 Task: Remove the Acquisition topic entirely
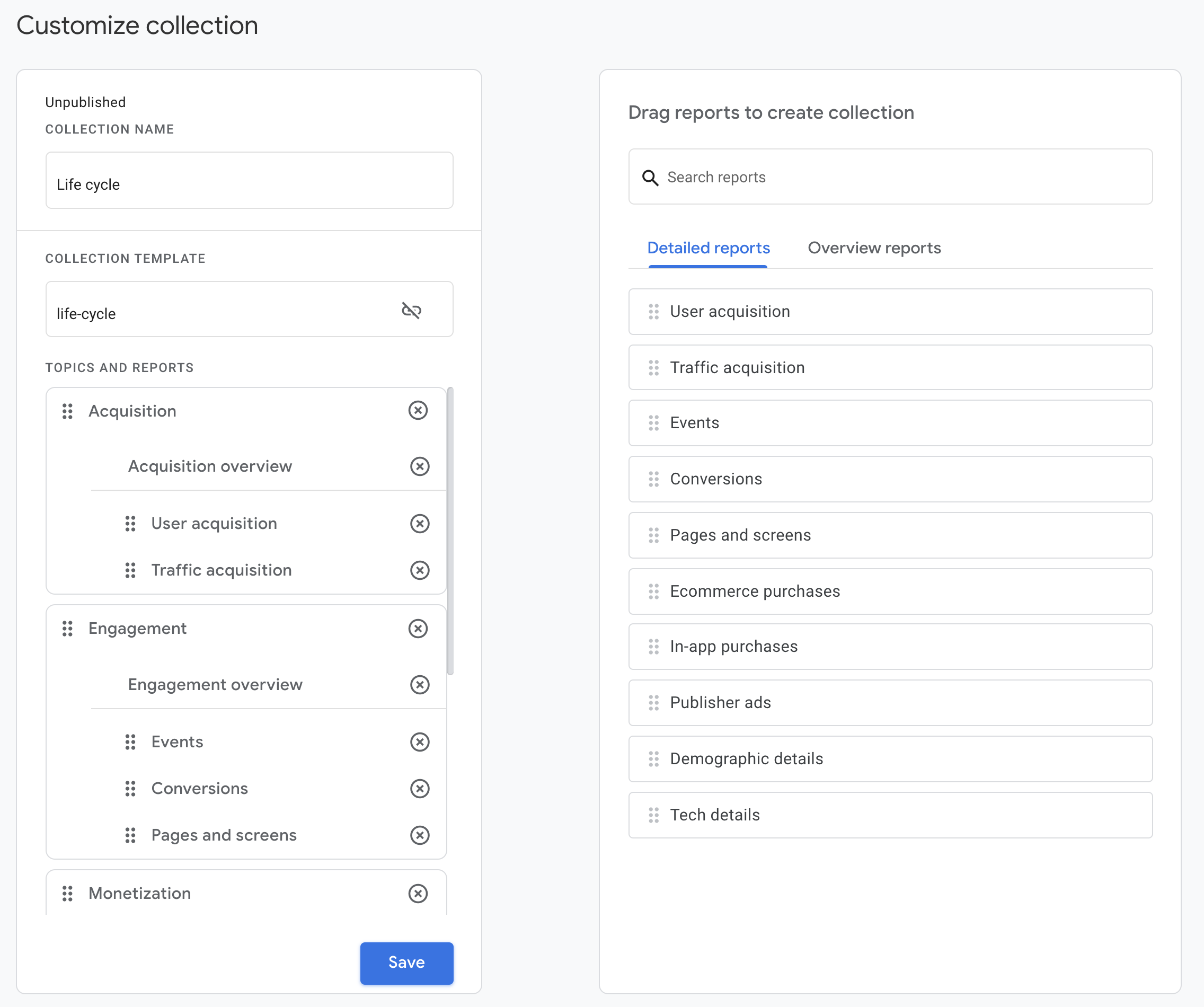point(419,410)
